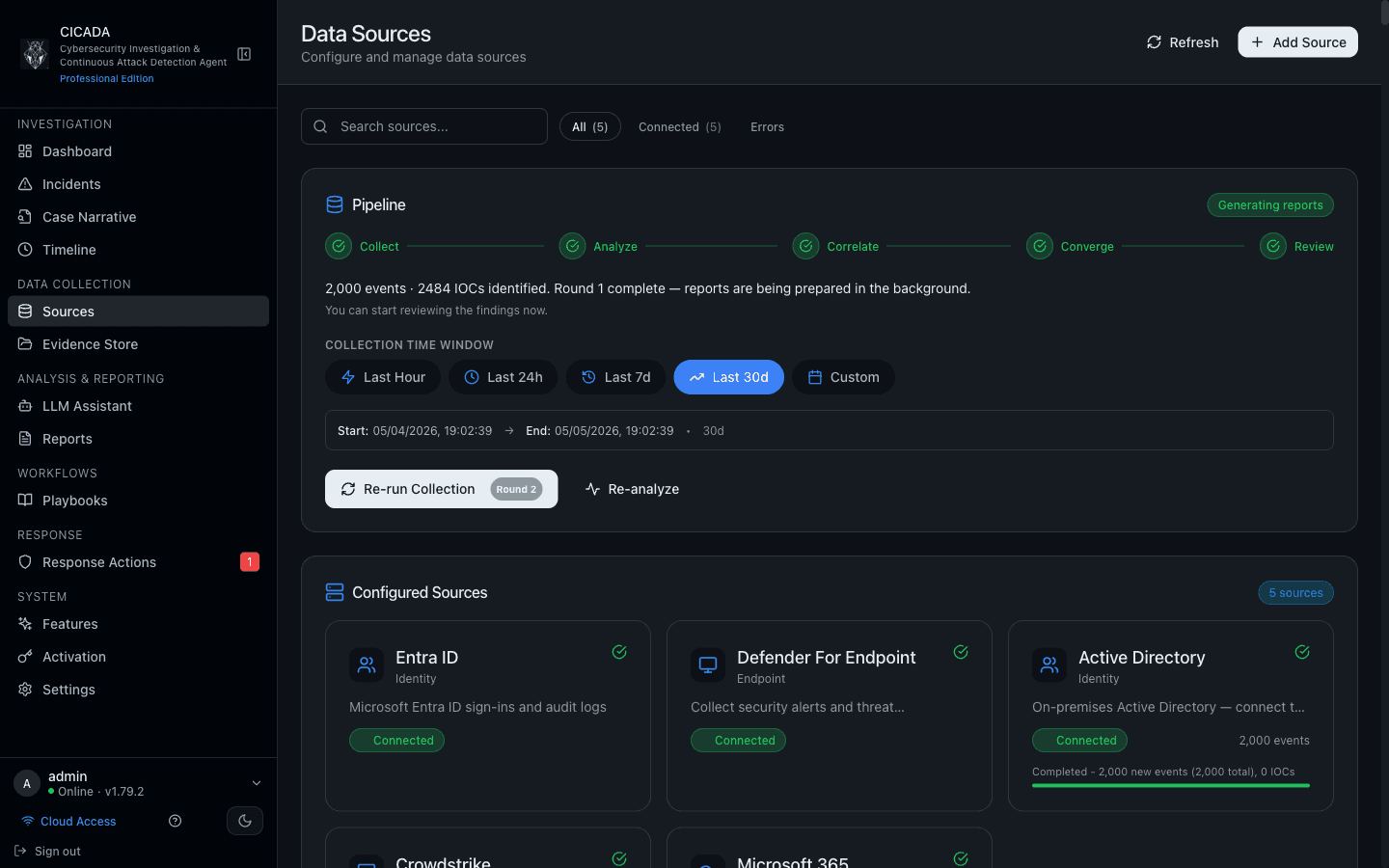
Task: Switch to the Errors tab
Action: coord(768,127)
